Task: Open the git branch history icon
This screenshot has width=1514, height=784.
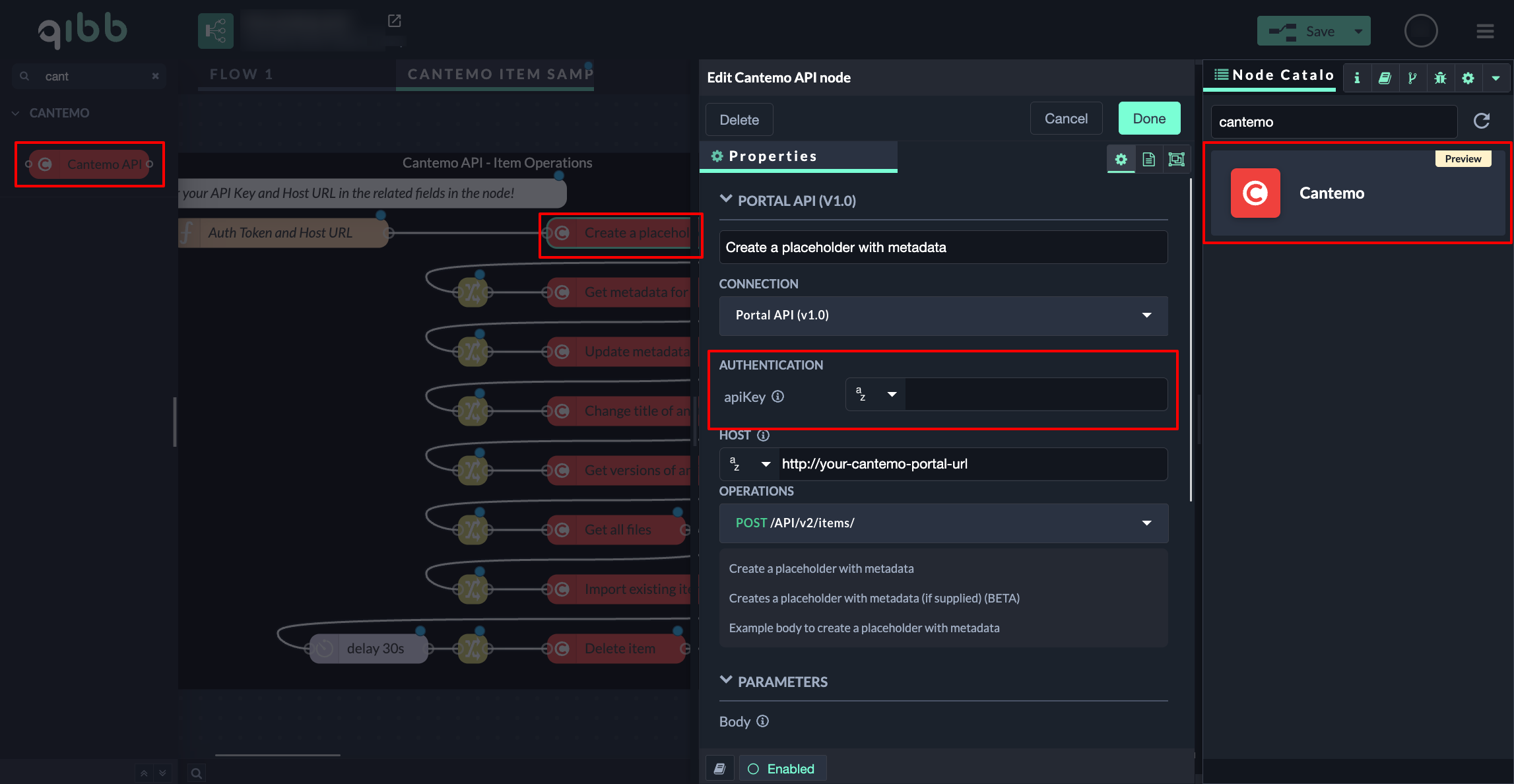Action: point(1412,78)
